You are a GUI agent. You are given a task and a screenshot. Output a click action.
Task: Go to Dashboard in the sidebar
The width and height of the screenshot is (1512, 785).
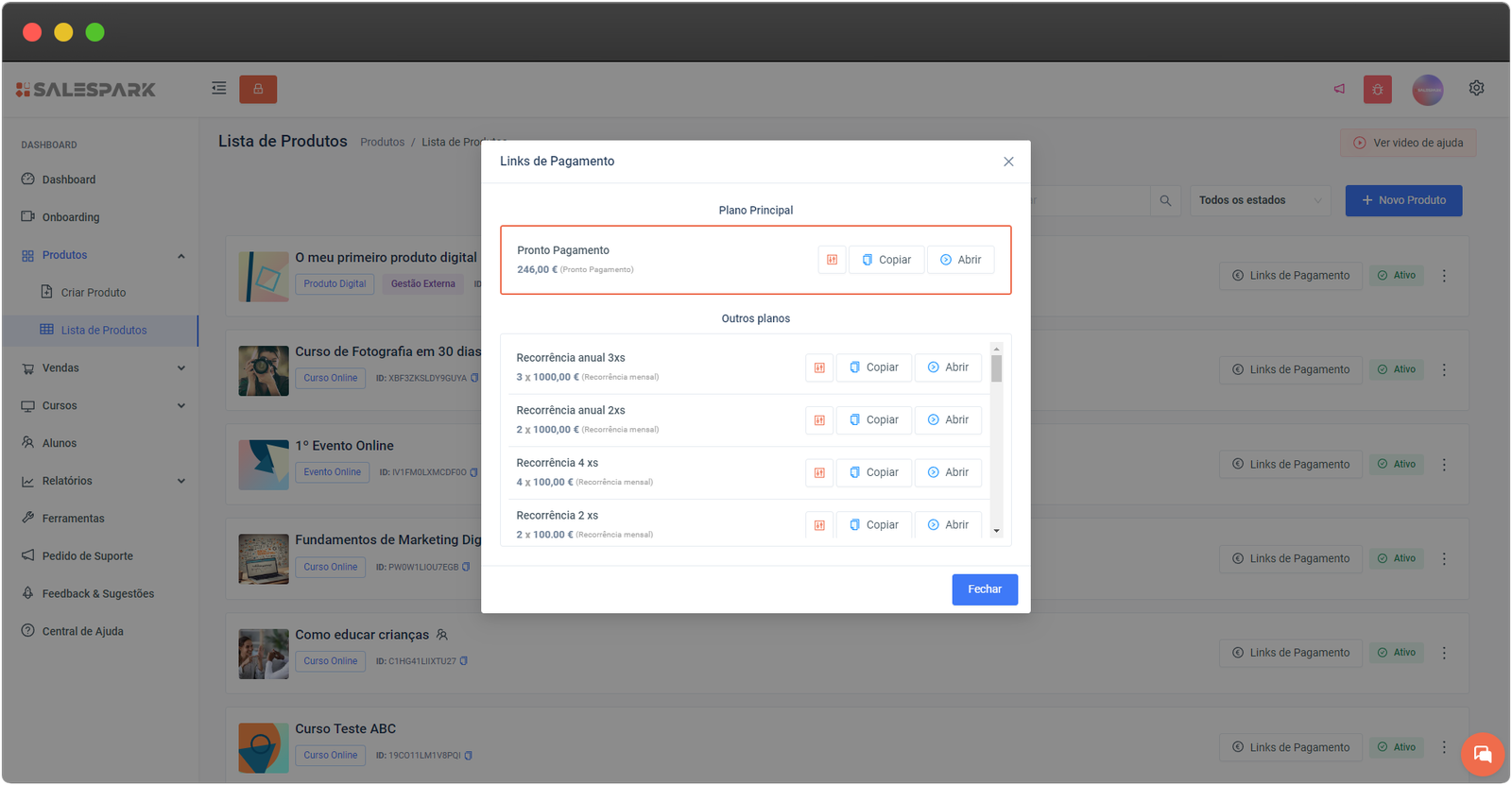coord(68,179)
